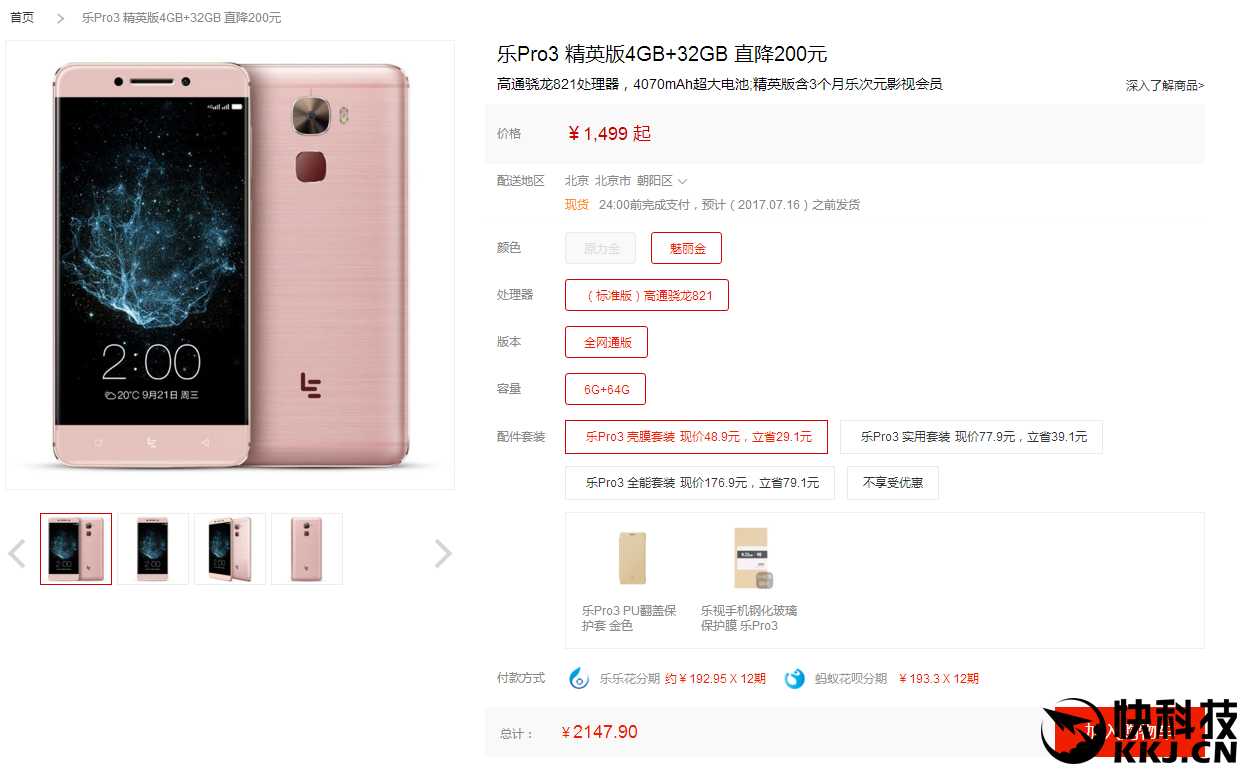Select 乐Pro3 全能套装 bundle option
The height and width of the screenshot is (774, 1247).
coord(700,483)
